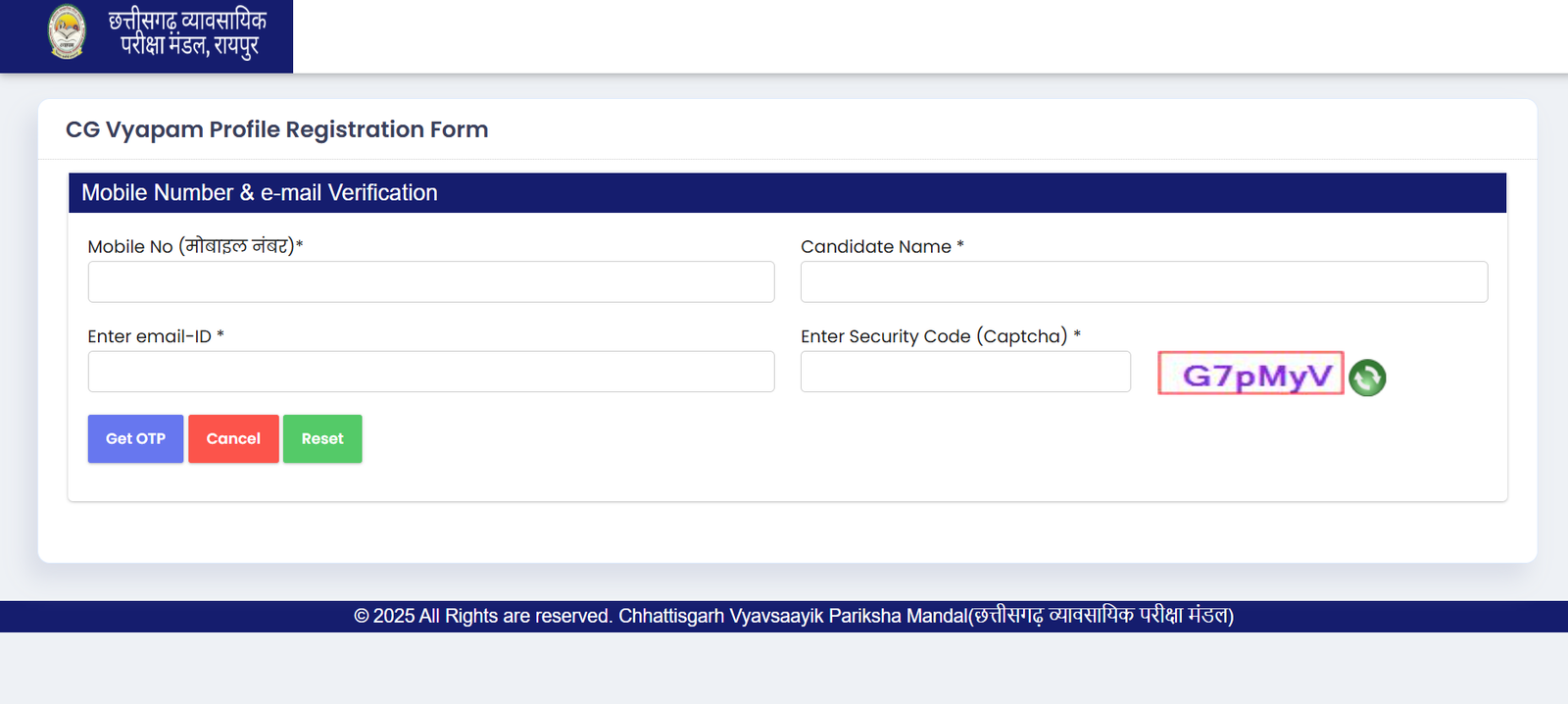The height and width of the screenshot is (704, 1568).
Task: Click CG Vyapam Profile Registration Form title
Action: click(276, 129)
